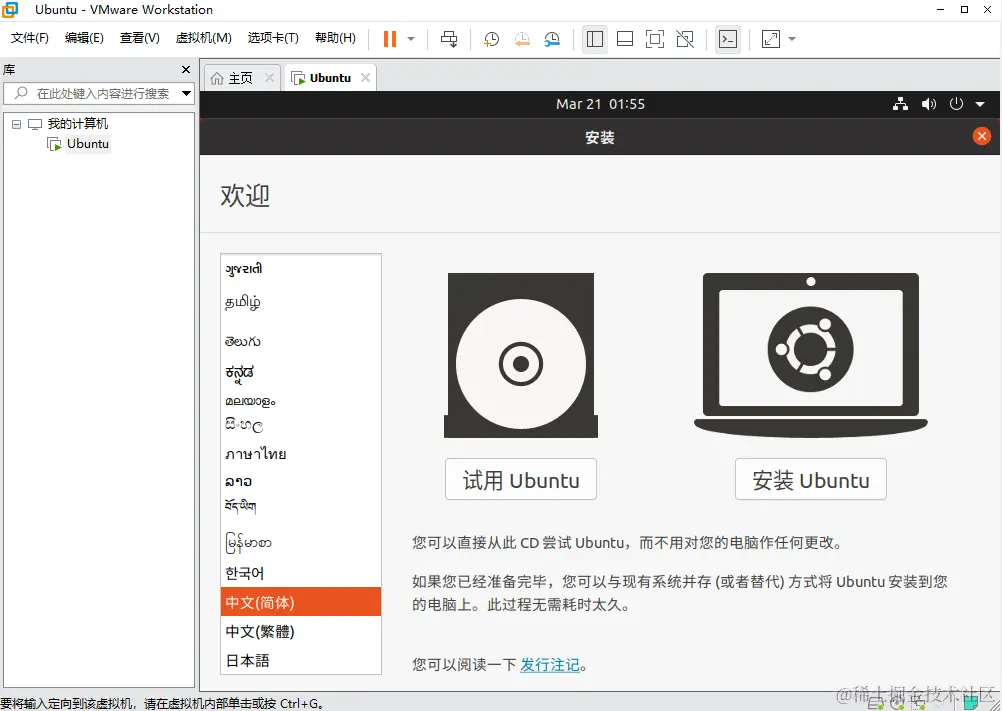This screenshot has width=1002, height=711.
Task: Select ภาษาไทย in the language list
Action: [x=301, y=454]
